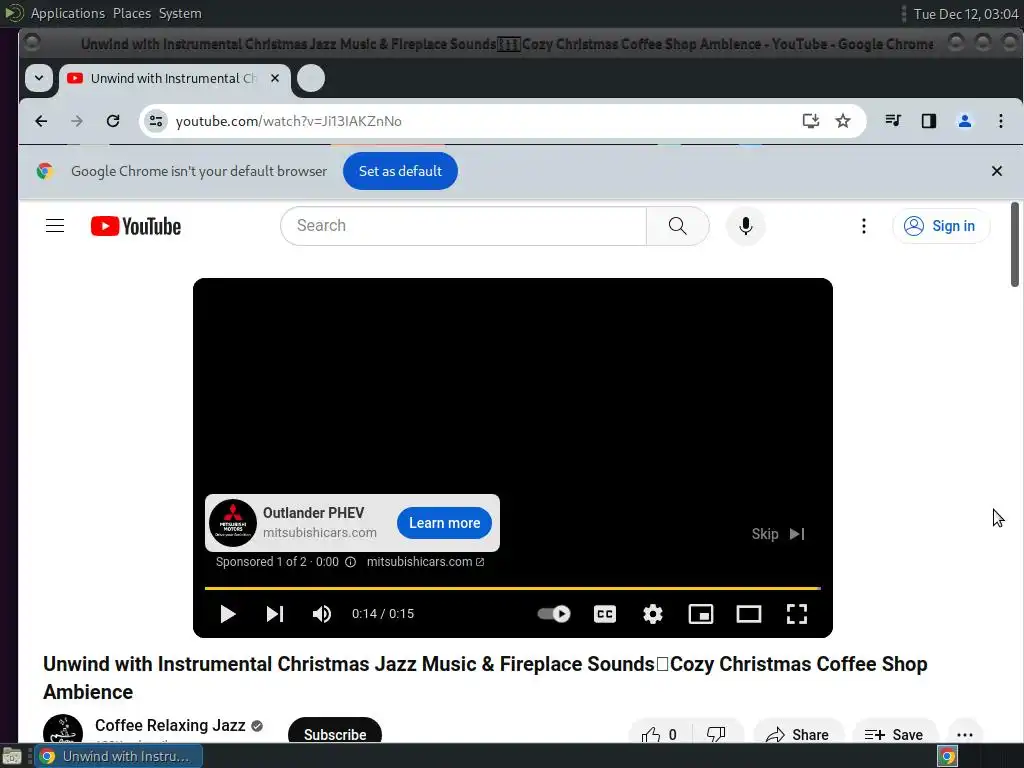
Task: Click show desktop icon in bottom panel
Action: click(12, 756)
